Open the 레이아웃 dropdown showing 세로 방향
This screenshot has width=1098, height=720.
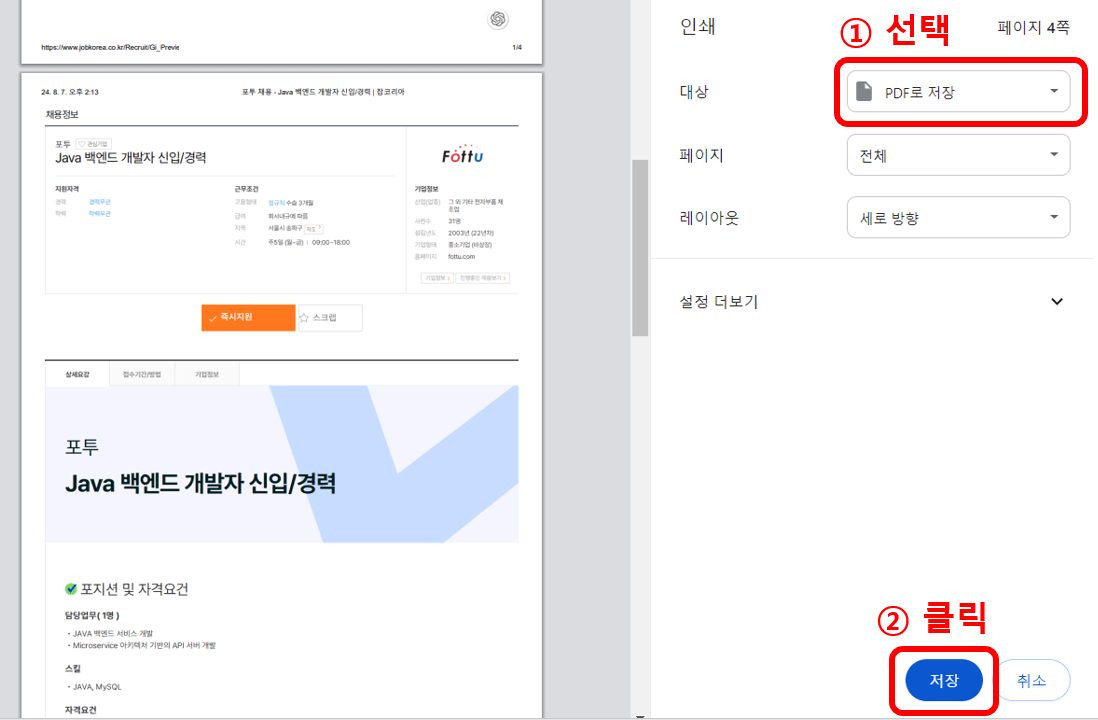pyautogui.click(x=956, y=217)
